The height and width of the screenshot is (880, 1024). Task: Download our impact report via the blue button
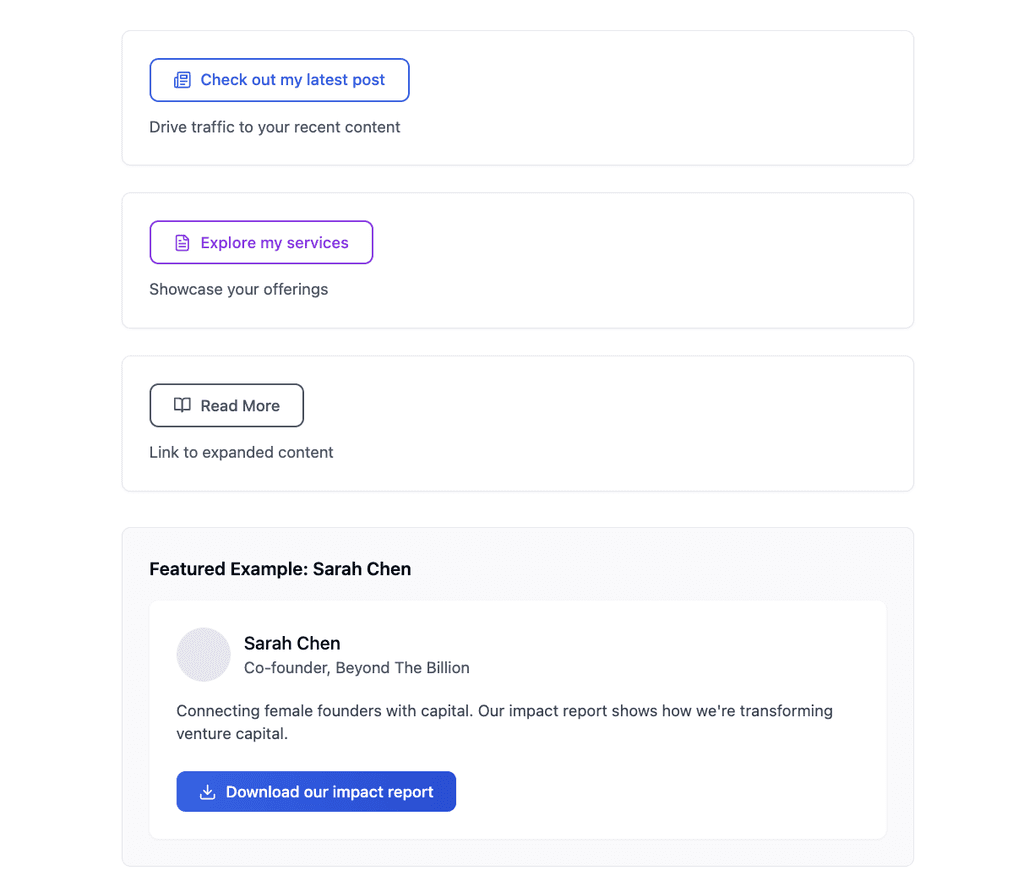316,791
